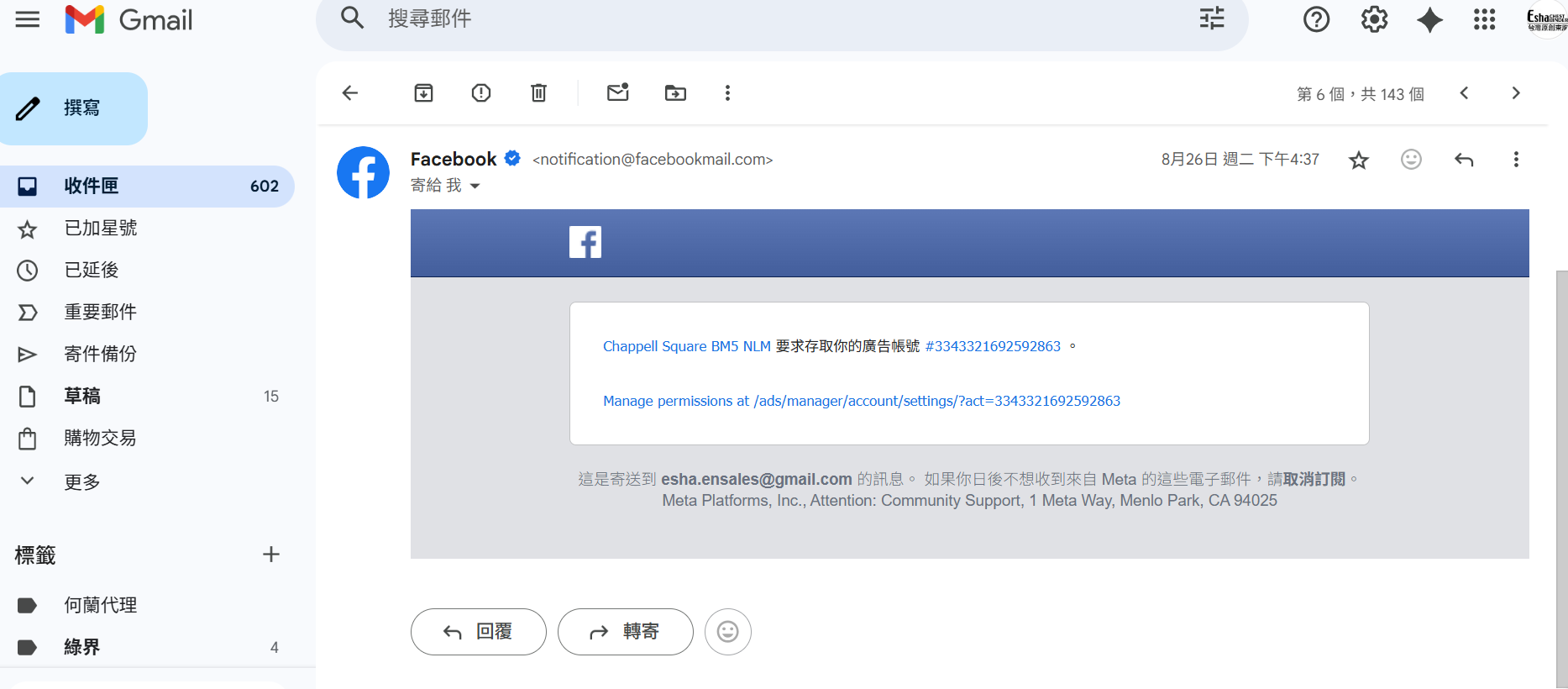The width and height of the screenshot is (1568, 689).
Task: Open 重要郵件 important folder
Action: point(147,313)
